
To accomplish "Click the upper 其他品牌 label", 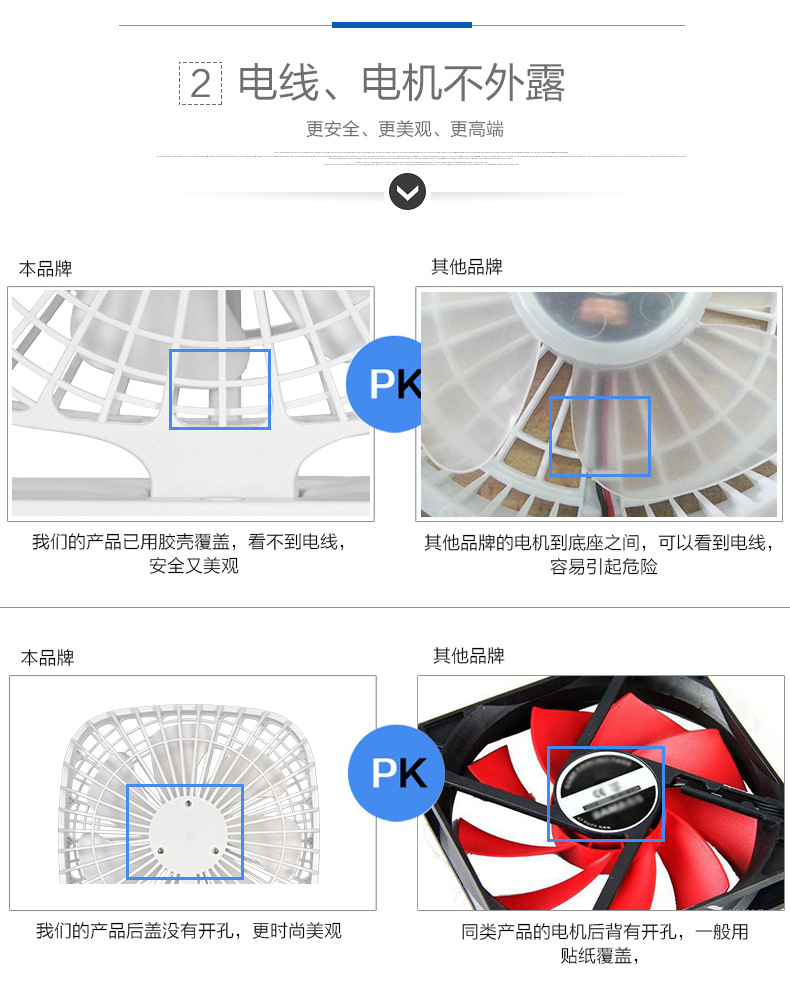I will click(467, 267).
